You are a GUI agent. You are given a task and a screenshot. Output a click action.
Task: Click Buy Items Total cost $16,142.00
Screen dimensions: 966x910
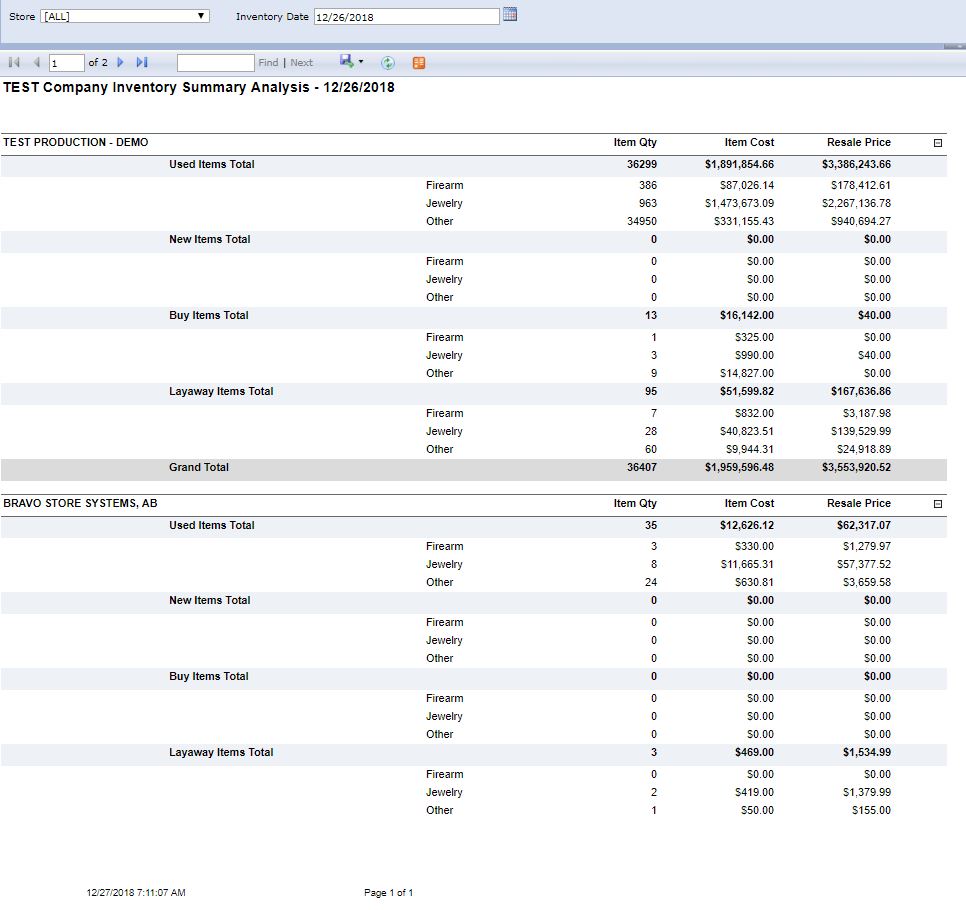point(747,315)
